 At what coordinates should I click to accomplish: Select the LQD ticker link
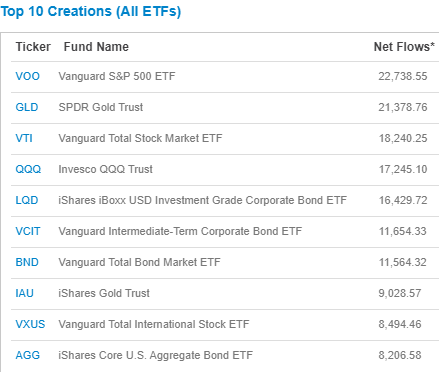[27, 200]
